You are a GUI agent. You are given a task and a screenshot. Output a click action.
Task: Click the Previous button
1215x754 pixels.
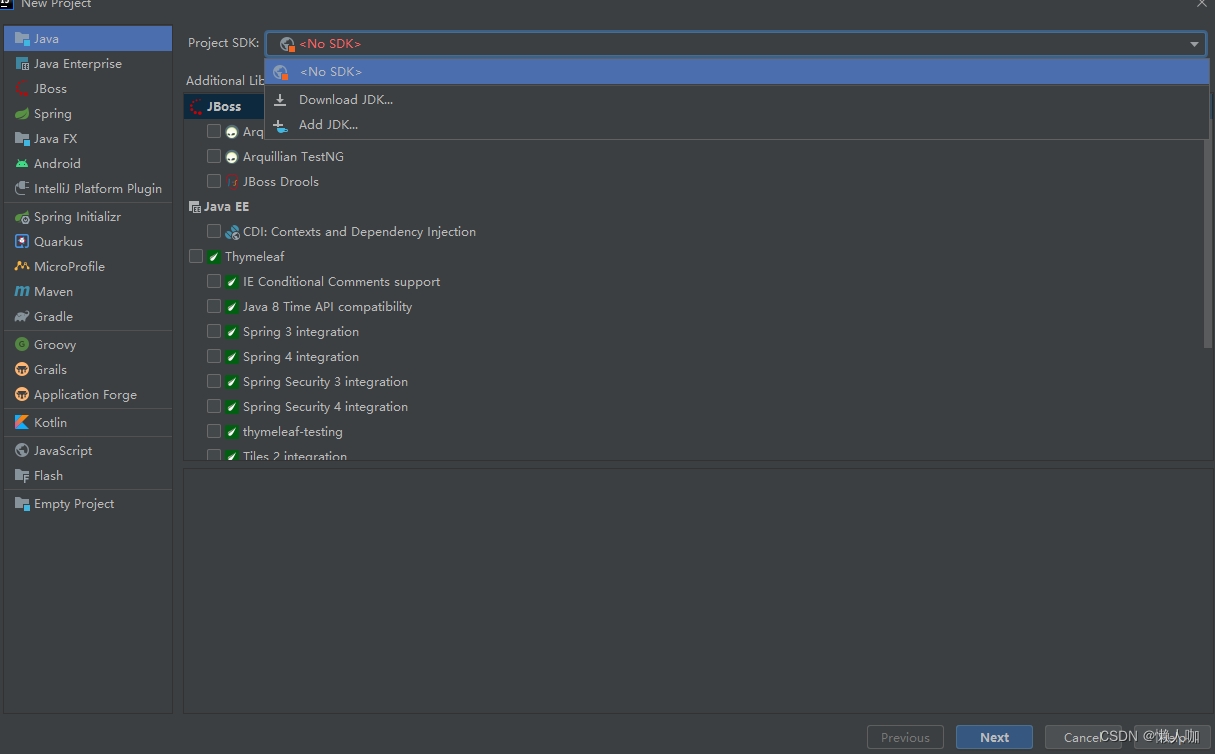pos(905,738)
